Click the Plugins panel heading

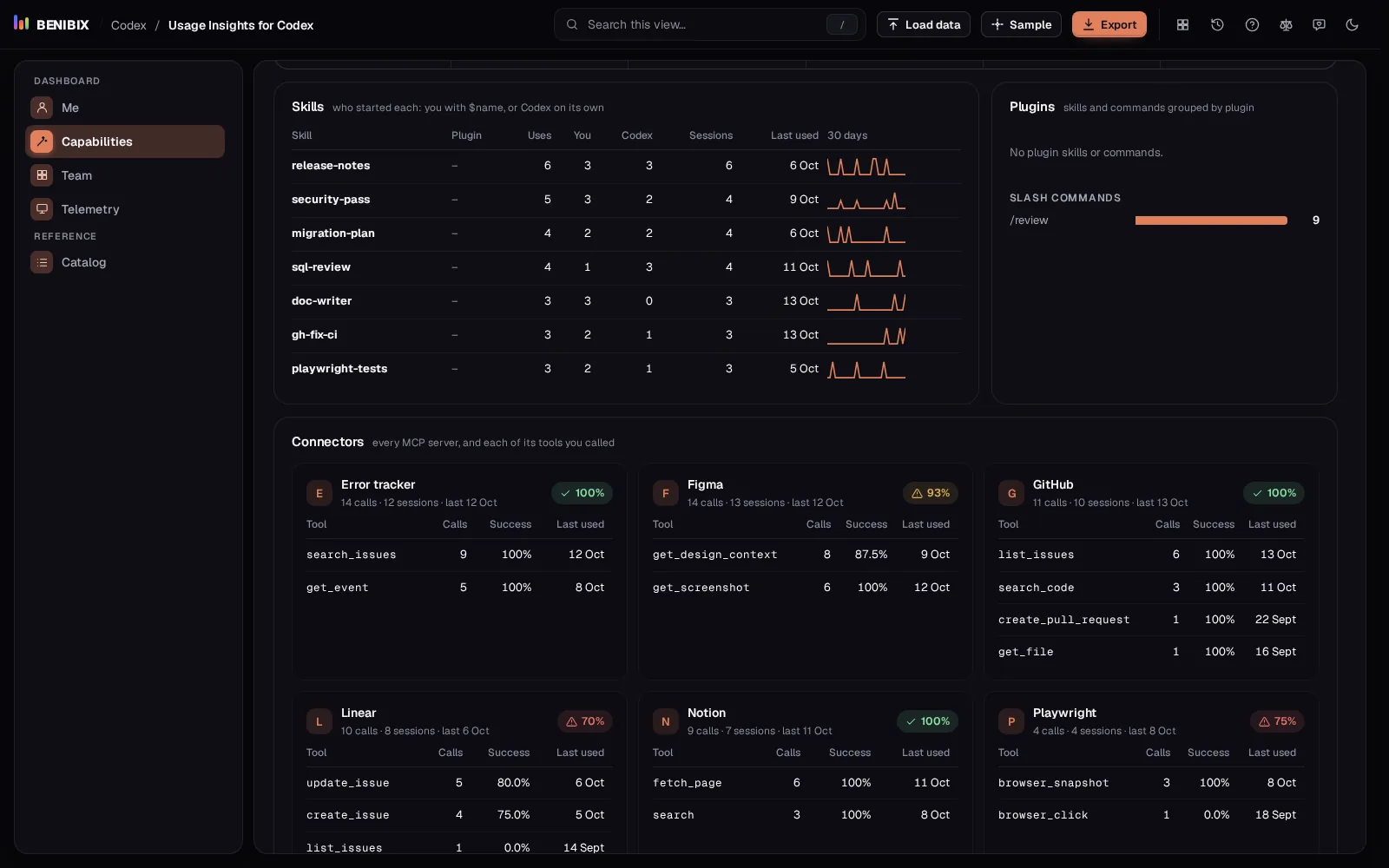(x=1032, y=107)
